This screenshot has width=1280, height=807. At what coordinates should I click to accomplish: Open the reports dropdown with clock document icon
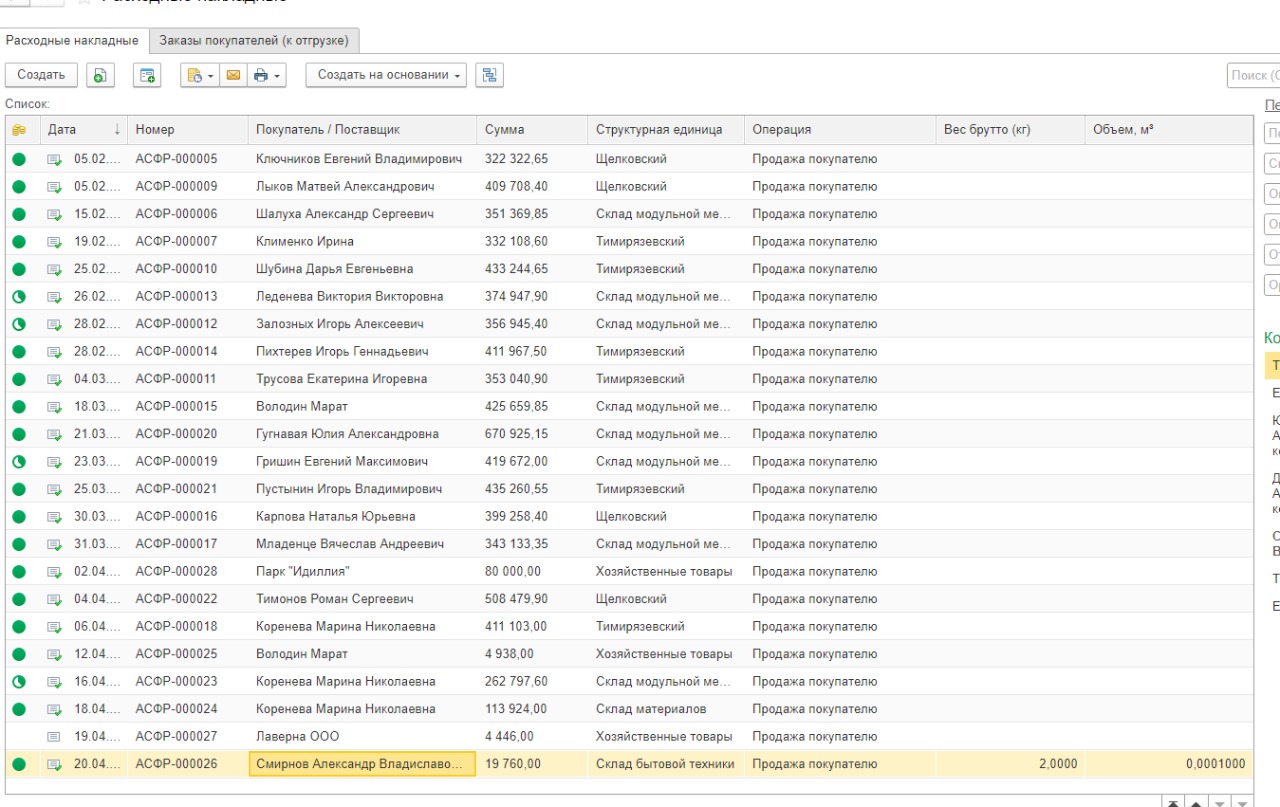(198, 75)
